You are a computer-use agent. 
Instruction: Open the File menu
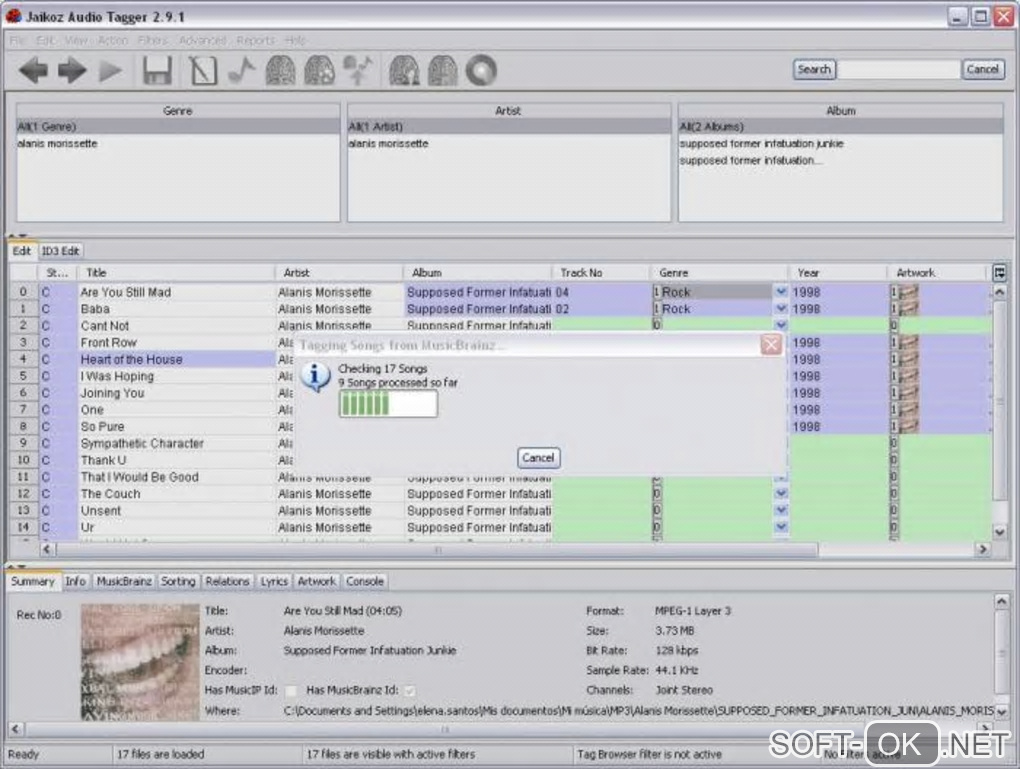(18, 40)
